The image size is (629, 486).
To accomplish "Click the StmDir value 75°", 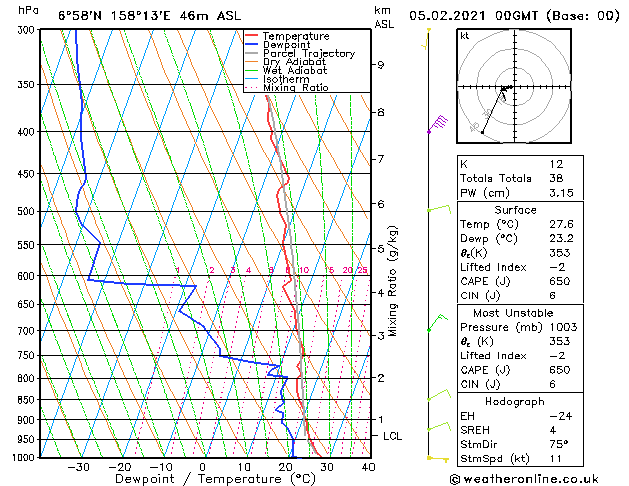I will coord(559,444).
